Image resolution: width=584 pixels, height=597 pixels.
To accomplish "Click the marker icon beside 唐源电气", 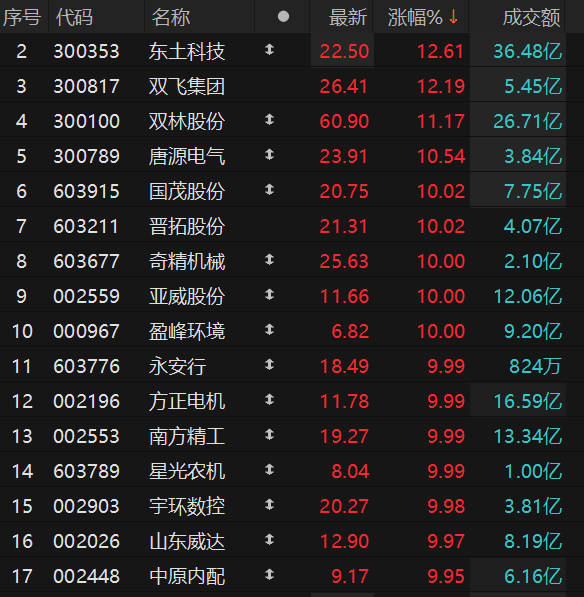I will [270, 155].
